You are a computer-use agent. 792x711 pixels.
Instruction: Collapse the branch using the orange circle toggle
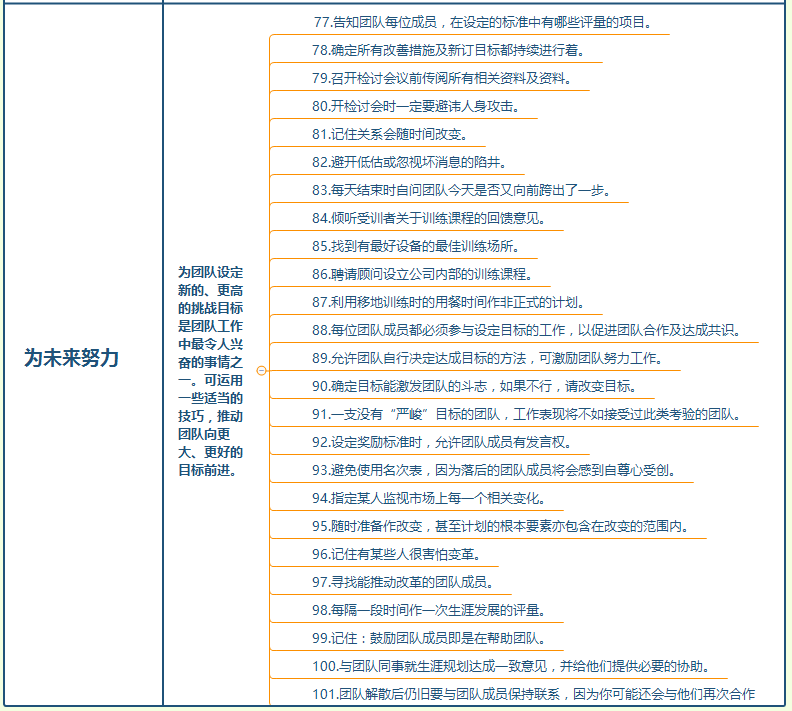coord(261,371)
